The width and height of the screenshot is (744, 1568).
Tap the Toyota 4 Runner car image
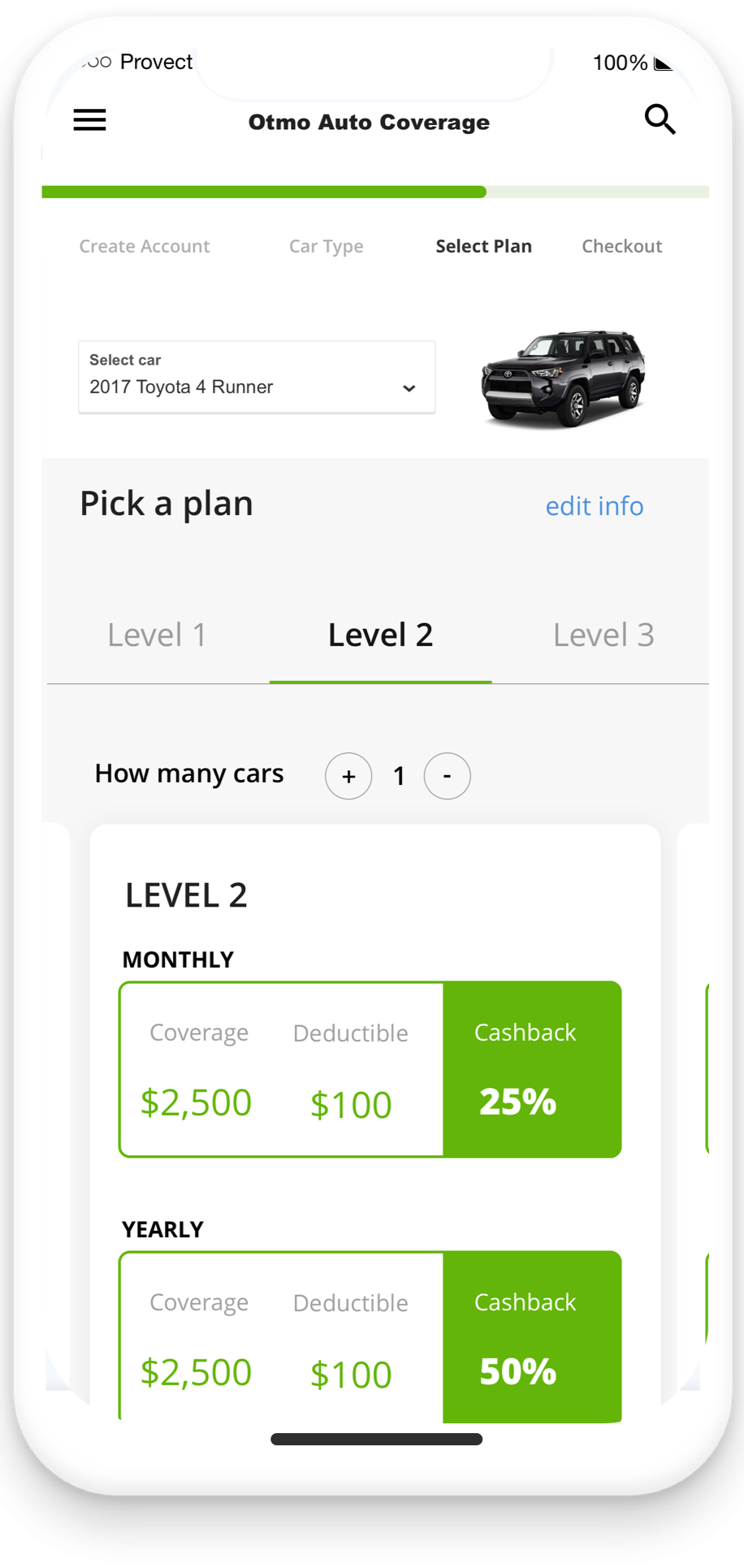[564, 379]
